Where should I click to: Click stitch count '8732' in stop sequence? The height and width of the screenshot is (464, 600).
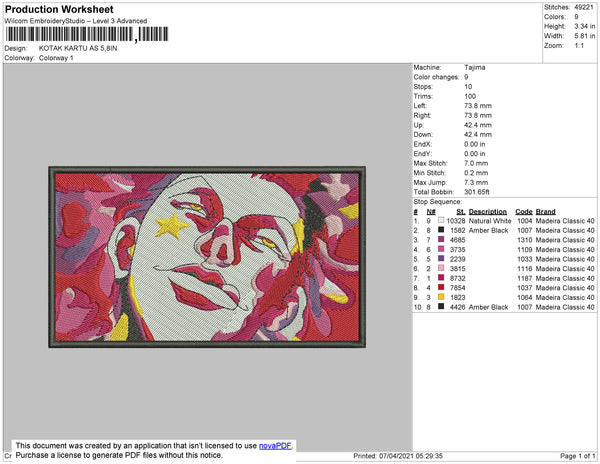[x=458, y=278]
